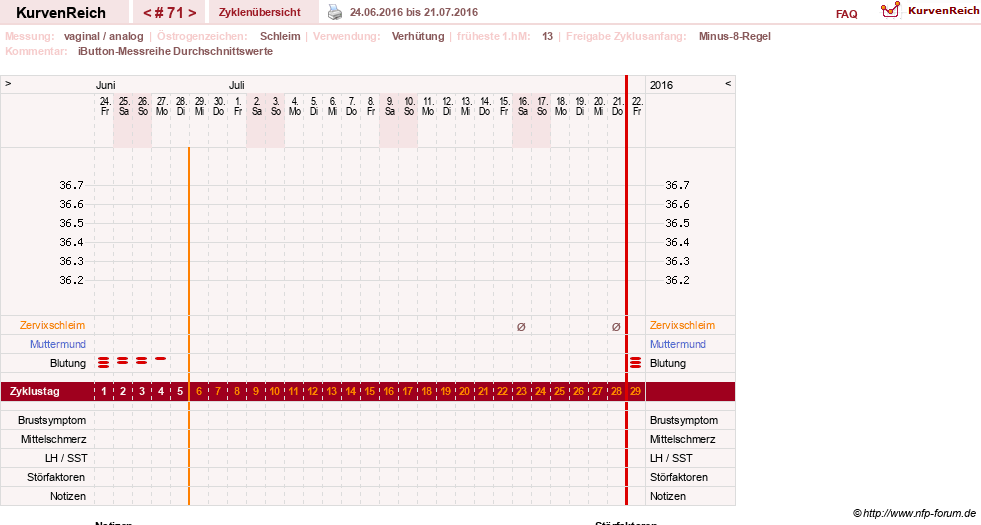Click the 36.2 temperature label on the right

click(677, 280)
